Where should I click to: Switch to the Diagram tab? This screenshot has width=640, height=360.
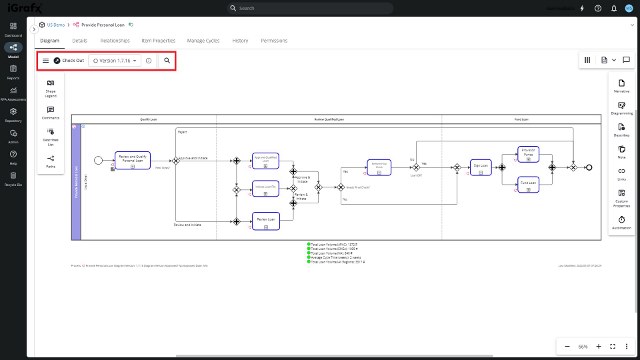click(x=50, y=40)
